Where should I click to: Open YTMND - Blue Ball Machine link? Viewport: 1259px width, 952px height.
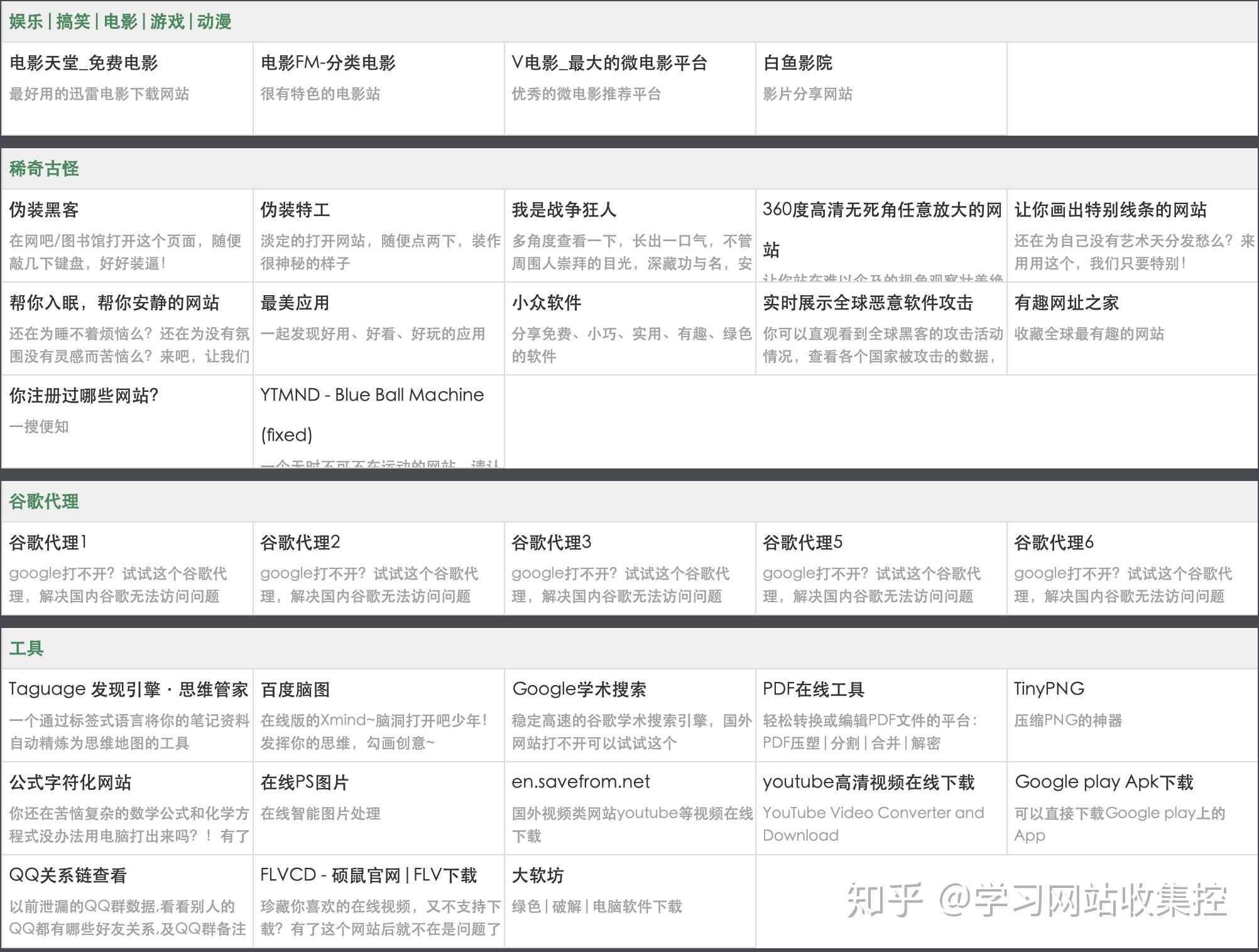(x=372, y=414)
